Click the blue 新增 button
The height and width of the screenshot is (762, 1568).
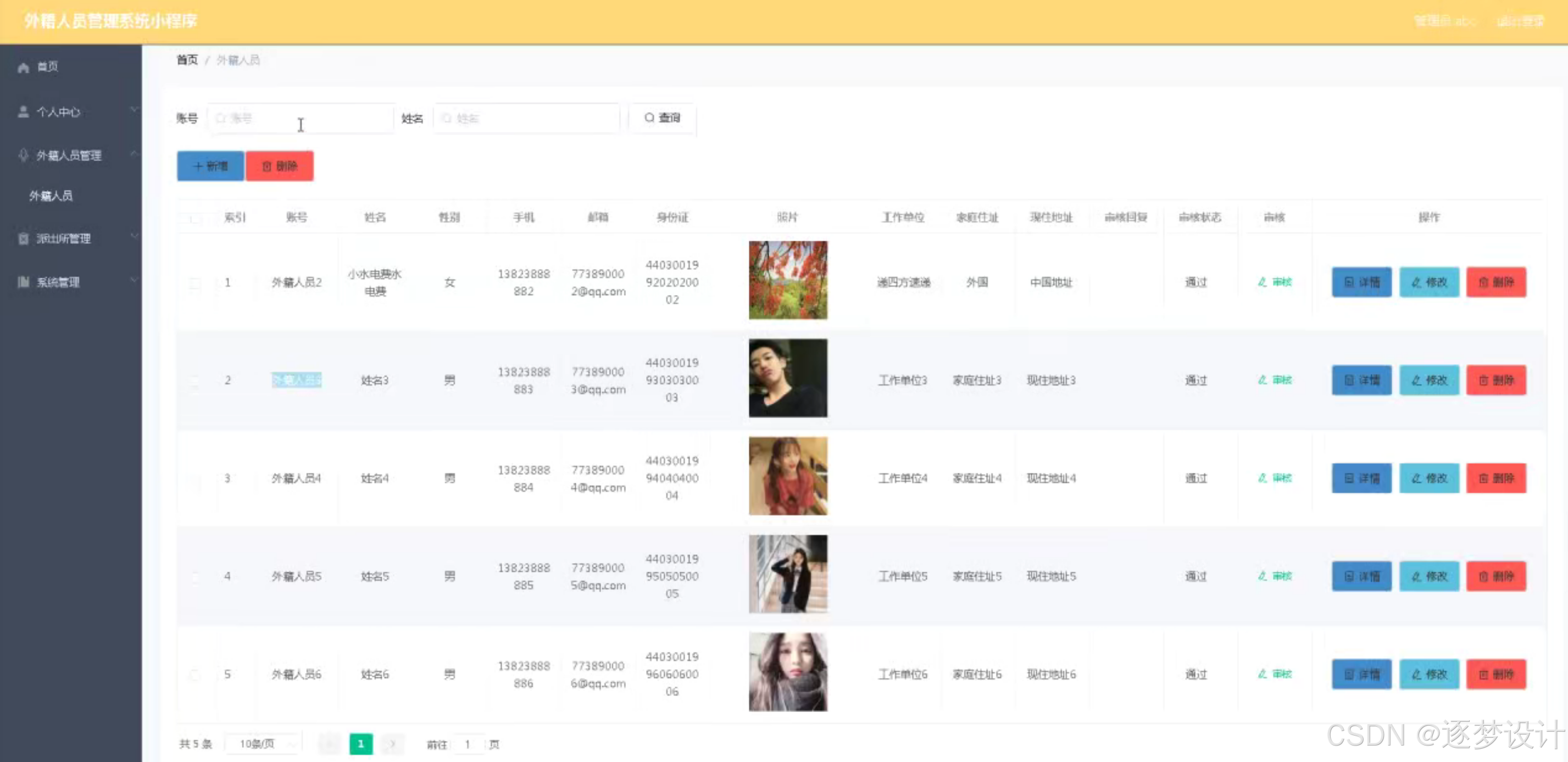210,166
